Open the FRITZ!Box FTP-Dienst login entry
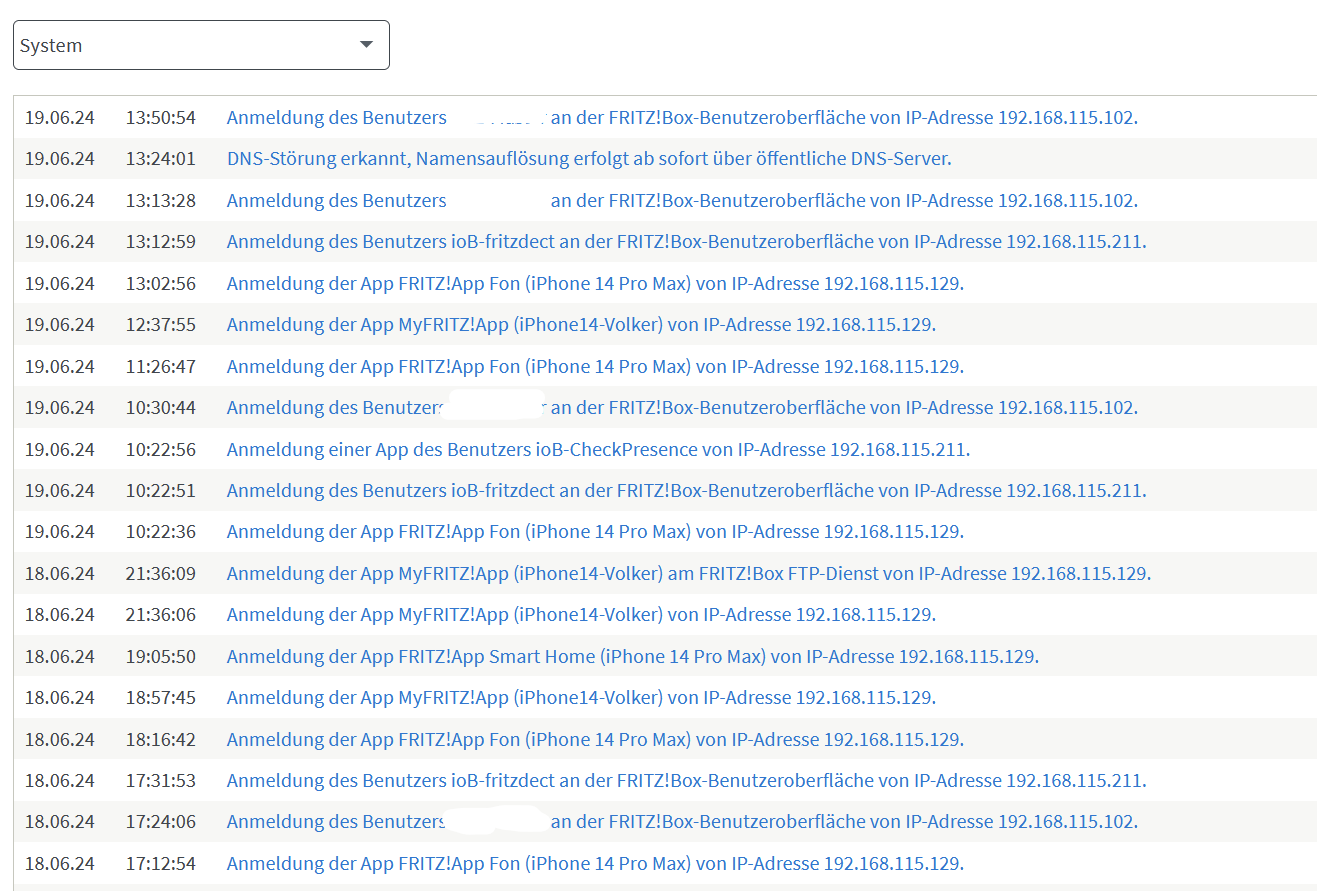This screenshot has height=891, width=1317. point(689,574)
